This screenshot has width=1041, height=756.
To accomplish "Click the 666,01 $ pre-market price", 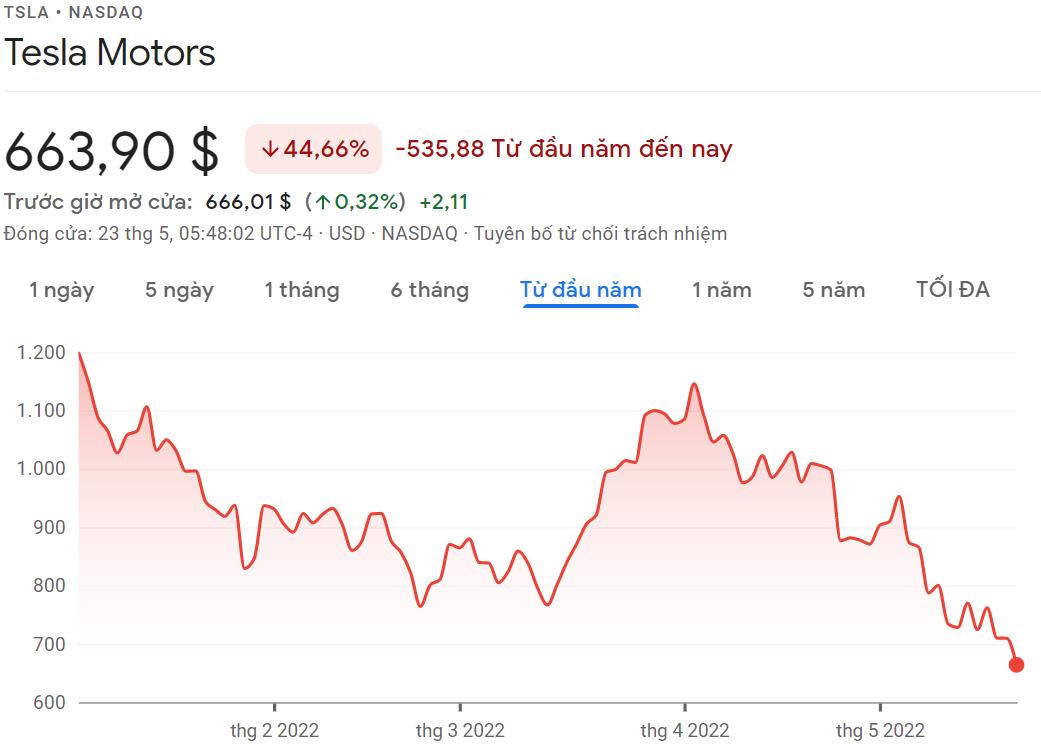I will pos(248,202).
